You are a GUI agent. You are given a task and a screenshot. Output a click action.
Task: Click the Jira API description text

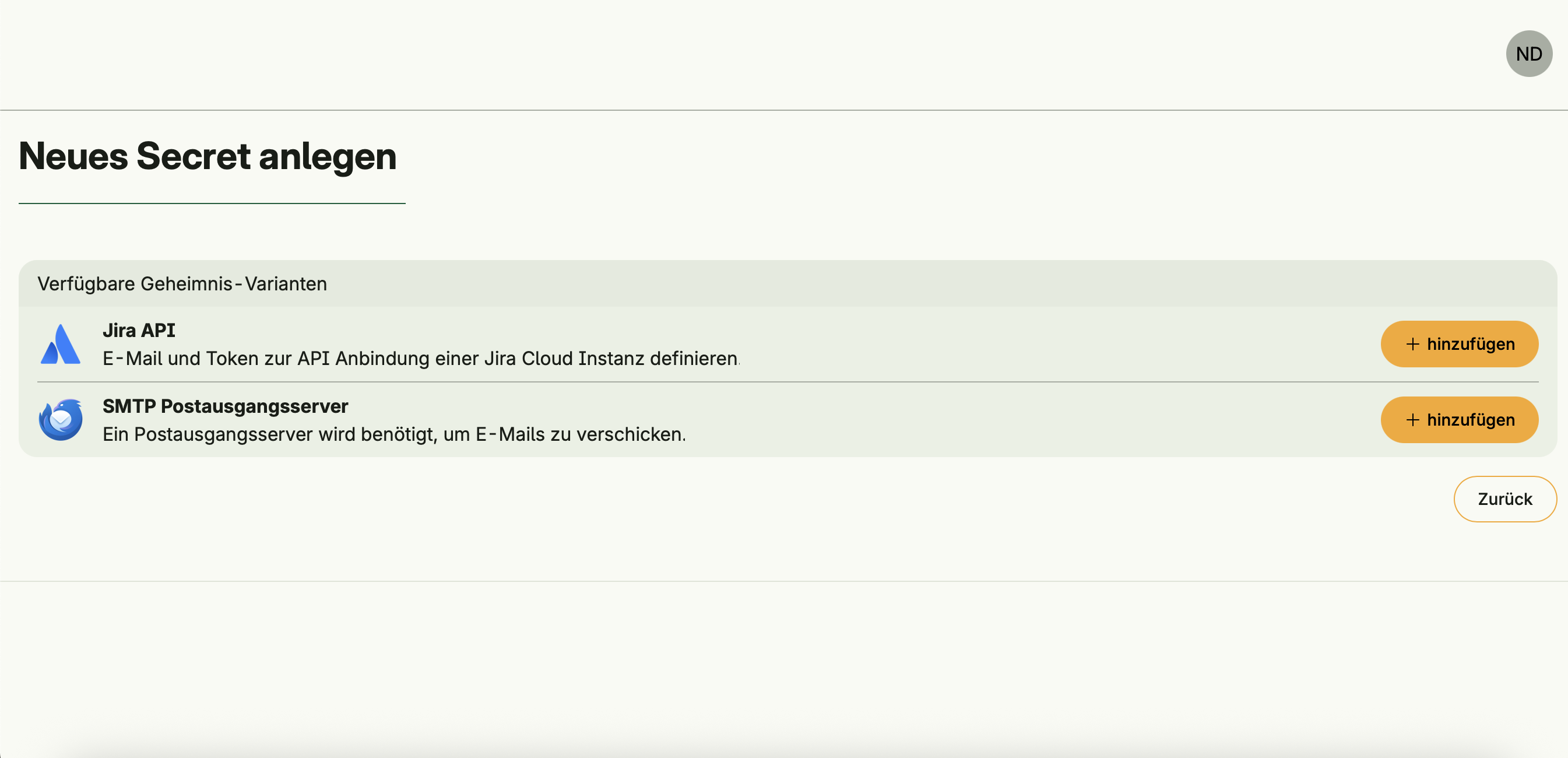[x=420, y=359]
